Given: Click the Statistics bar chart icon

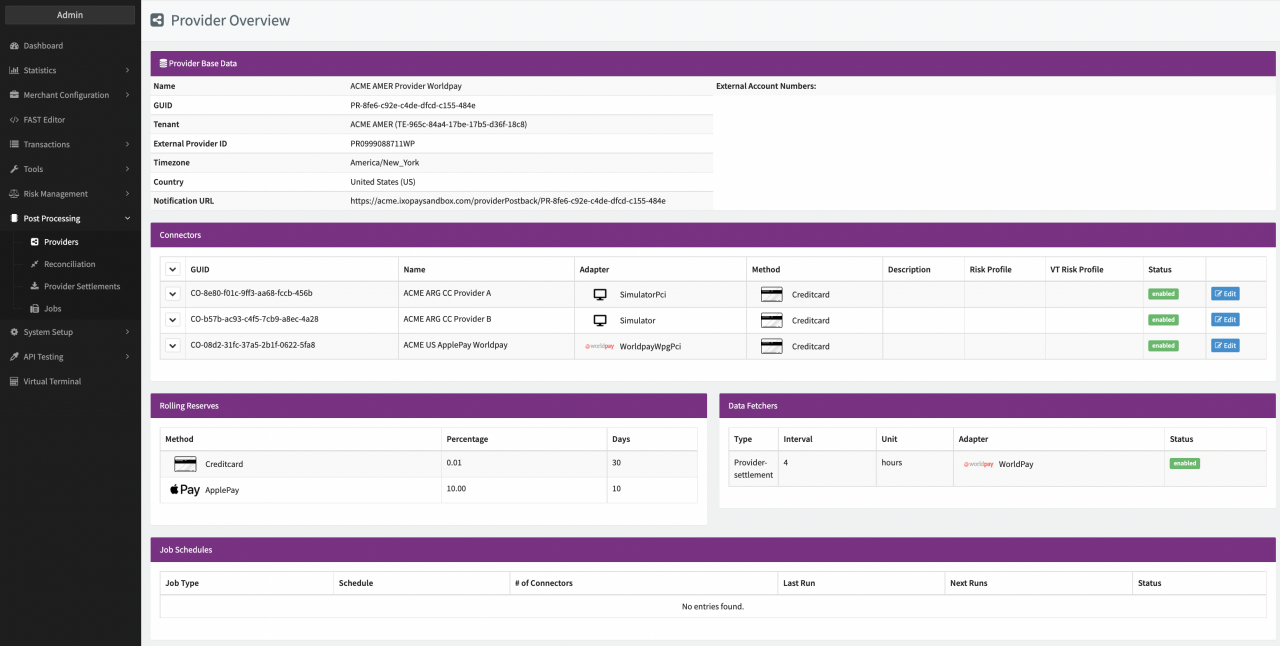Looking at the screenshot, I should 14,71.
